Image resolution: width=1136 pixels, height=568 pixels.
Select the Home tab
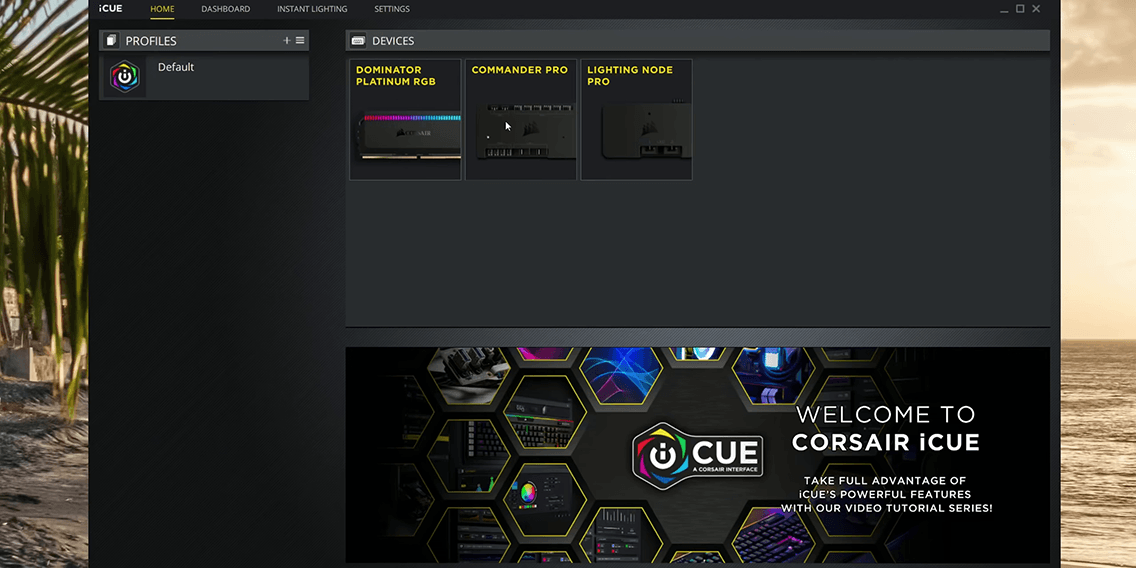point(162,9)
